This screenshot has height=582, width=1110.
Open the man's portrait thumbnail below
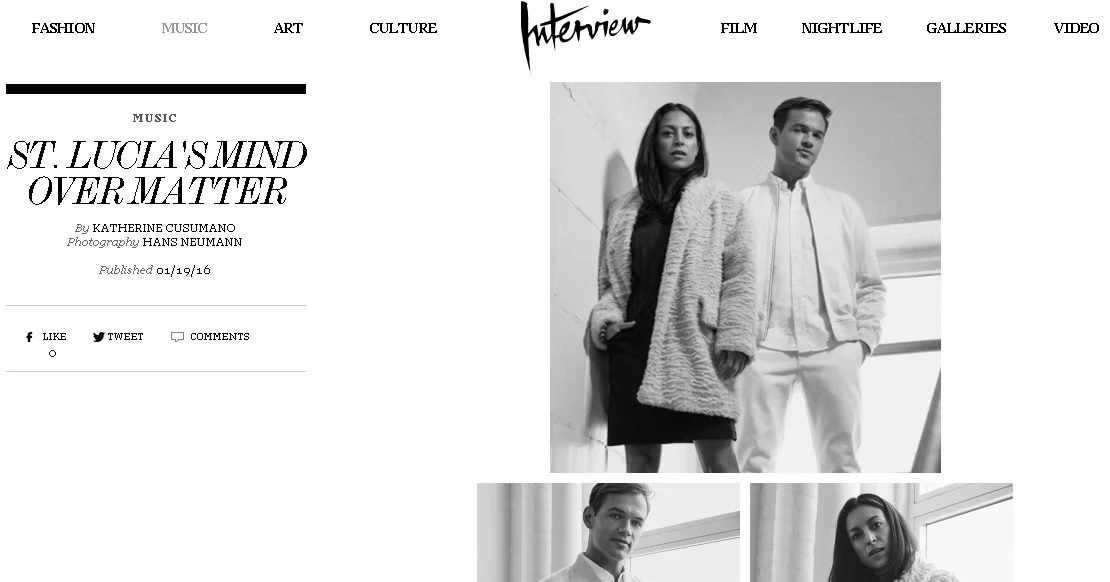(608, 532)
